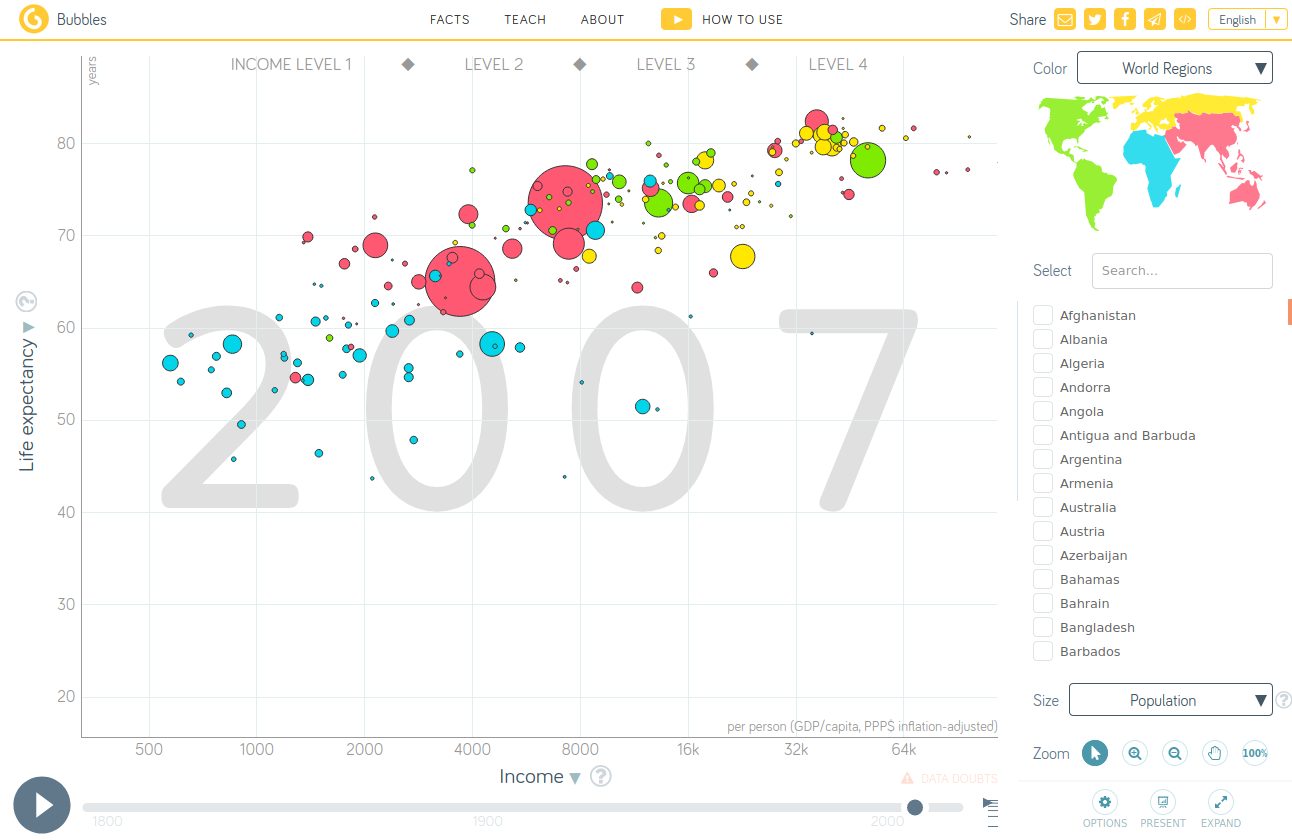Share the chart via Twitter icon

tap(1095, 19)
